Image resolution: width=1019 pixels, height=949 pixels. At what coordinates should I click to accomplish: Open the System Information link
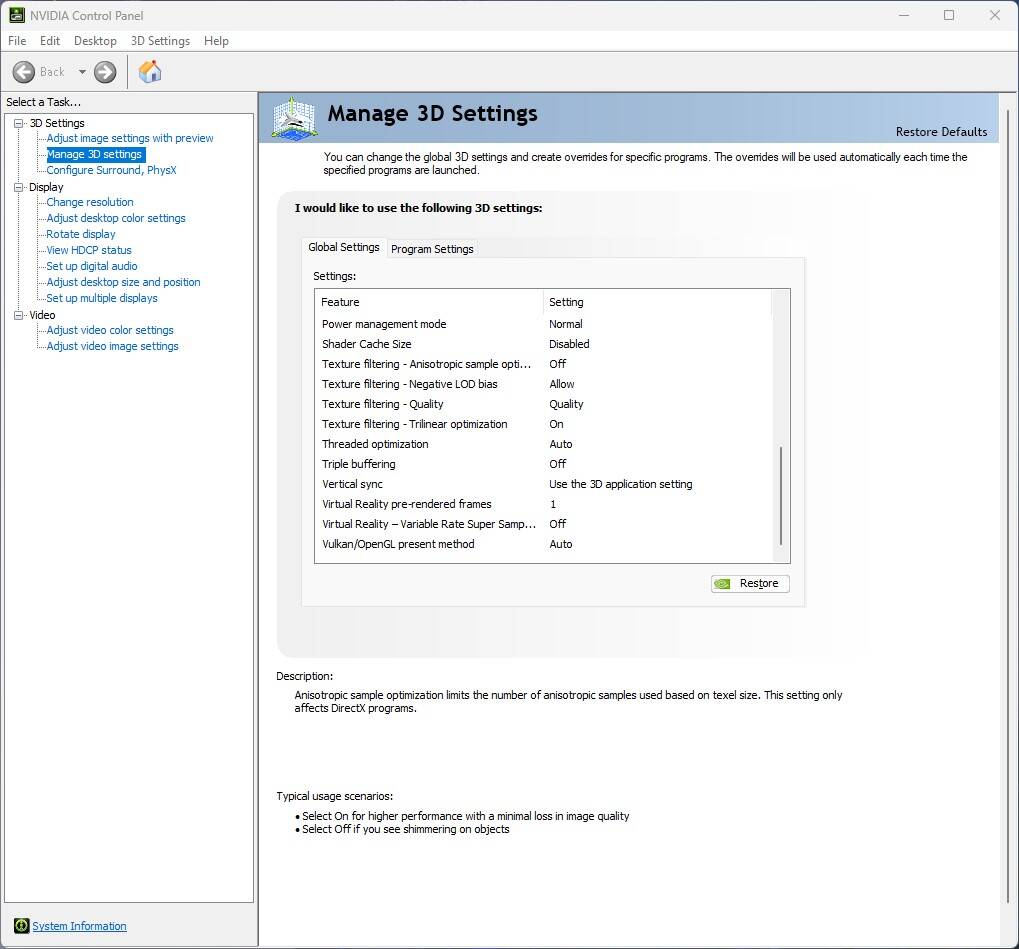(x=79, y=926)
